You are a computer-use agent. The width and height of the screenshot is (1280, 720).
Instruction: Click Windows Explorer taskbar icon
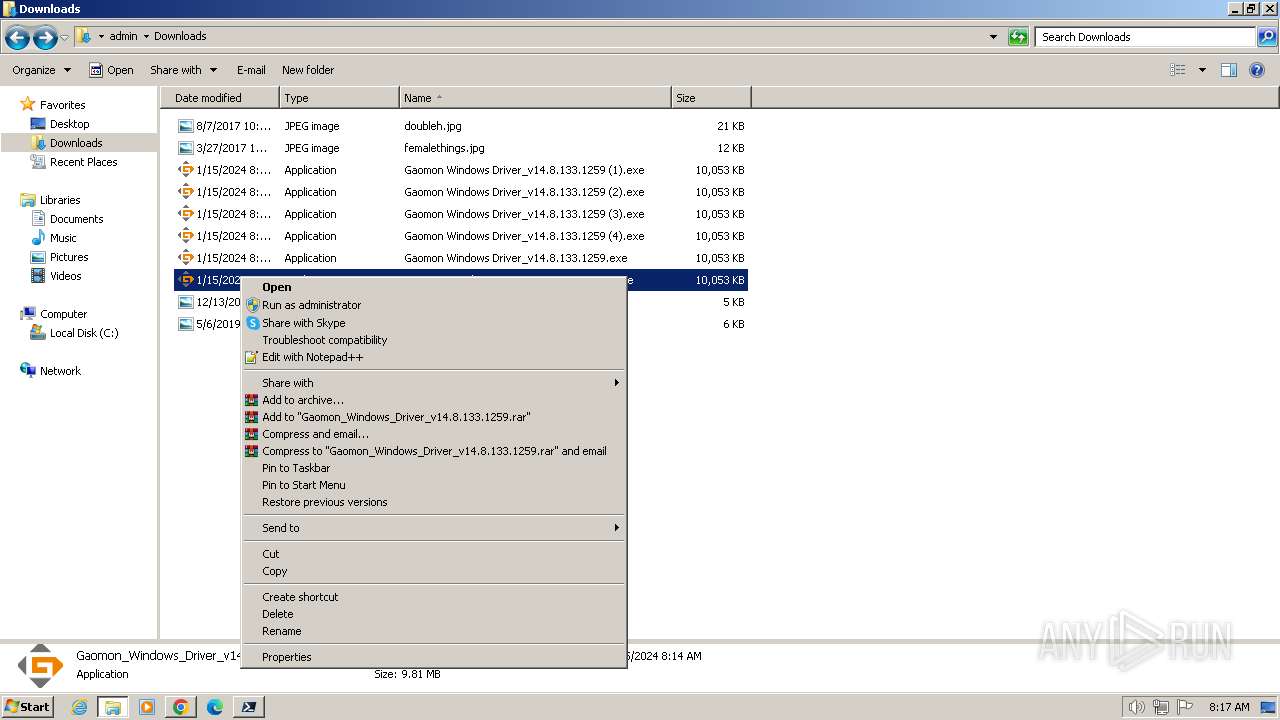pos(113,707)
